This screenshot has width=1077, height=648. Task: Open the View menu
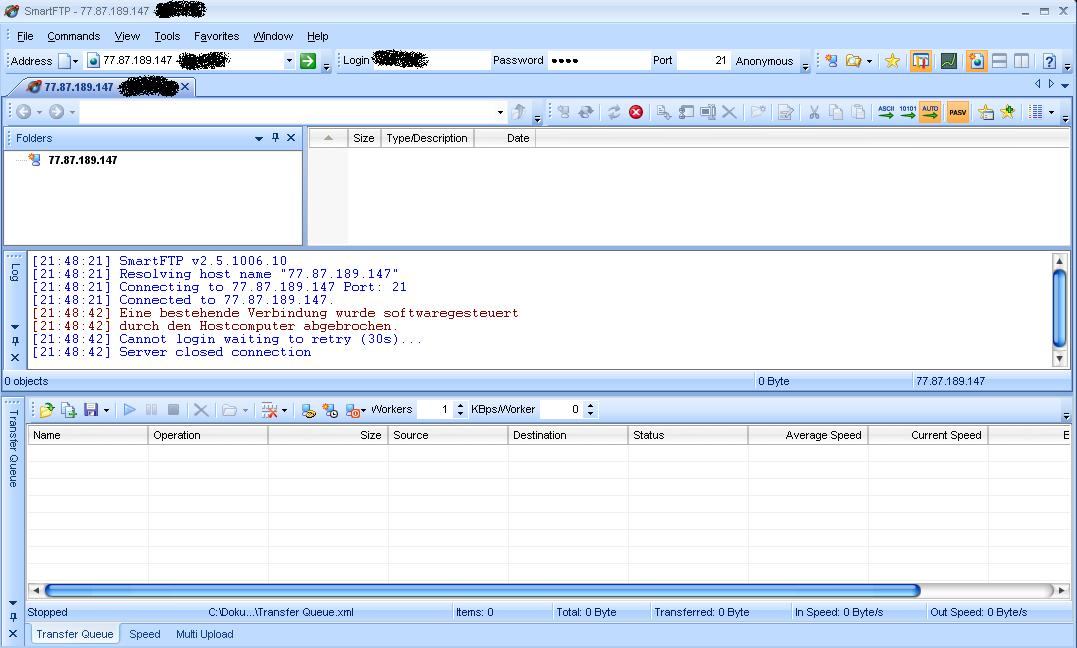(127, 36)
